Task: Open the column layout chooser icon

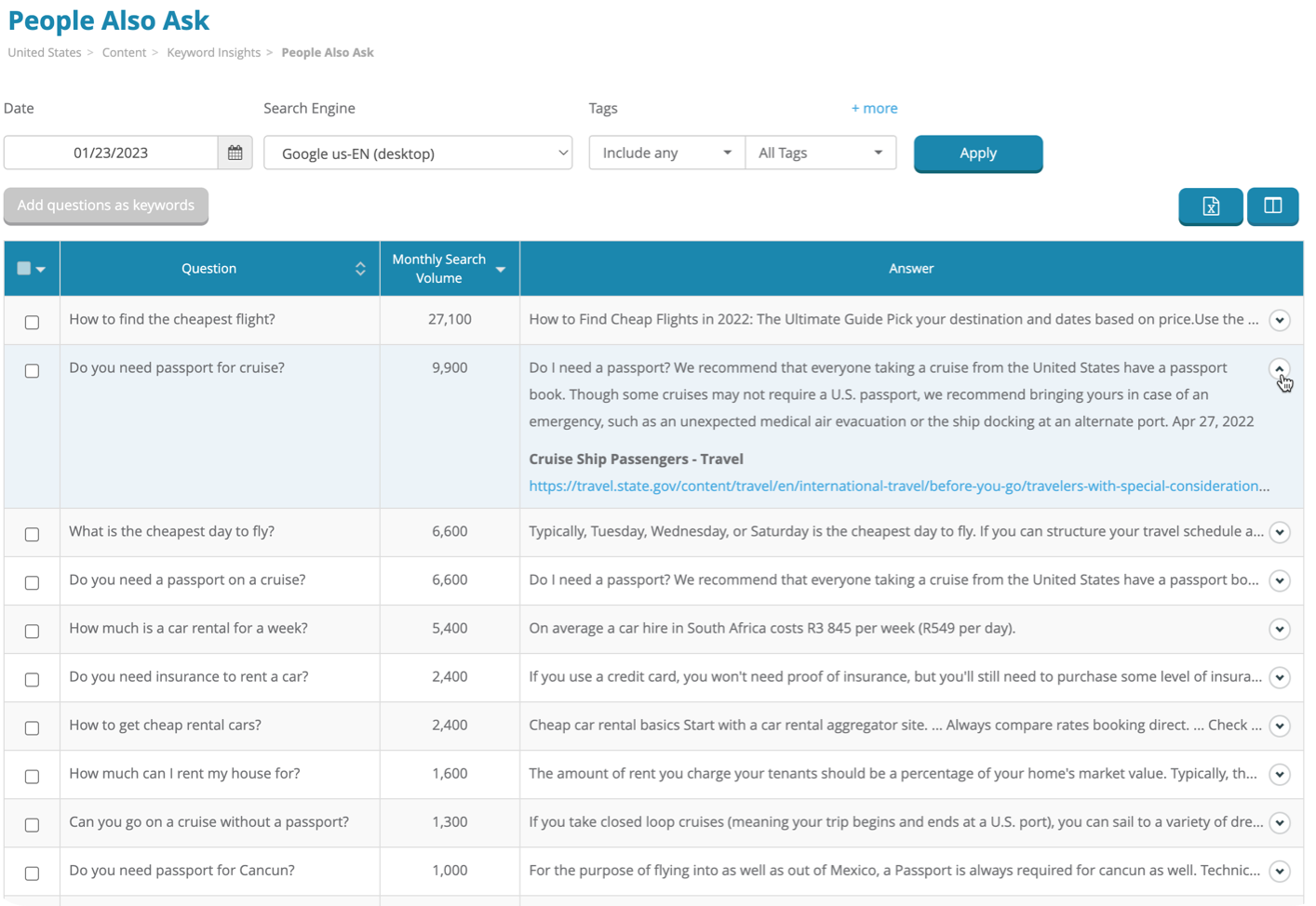Action: [x=1272, y=206]
